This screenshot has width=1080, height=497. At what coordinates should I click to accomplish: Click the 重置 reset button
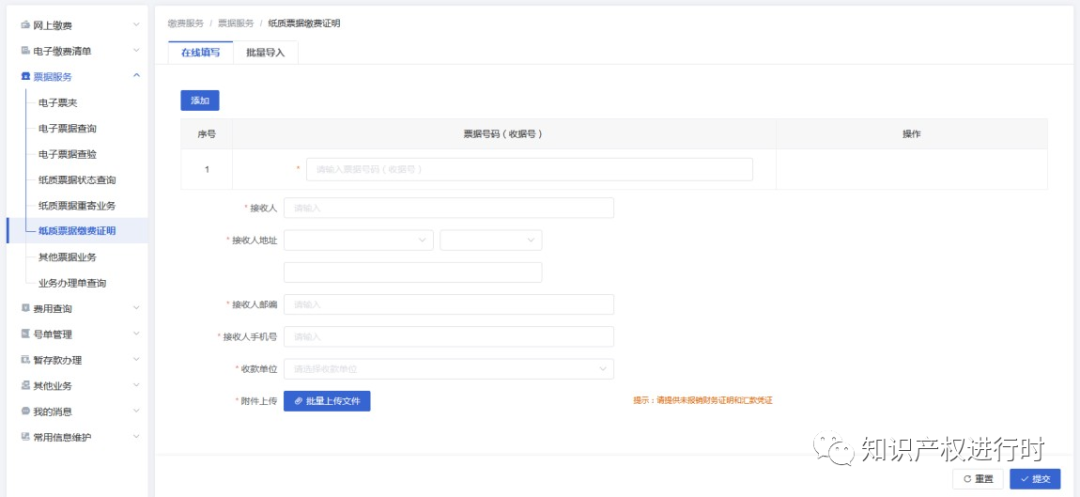(977, 479)
